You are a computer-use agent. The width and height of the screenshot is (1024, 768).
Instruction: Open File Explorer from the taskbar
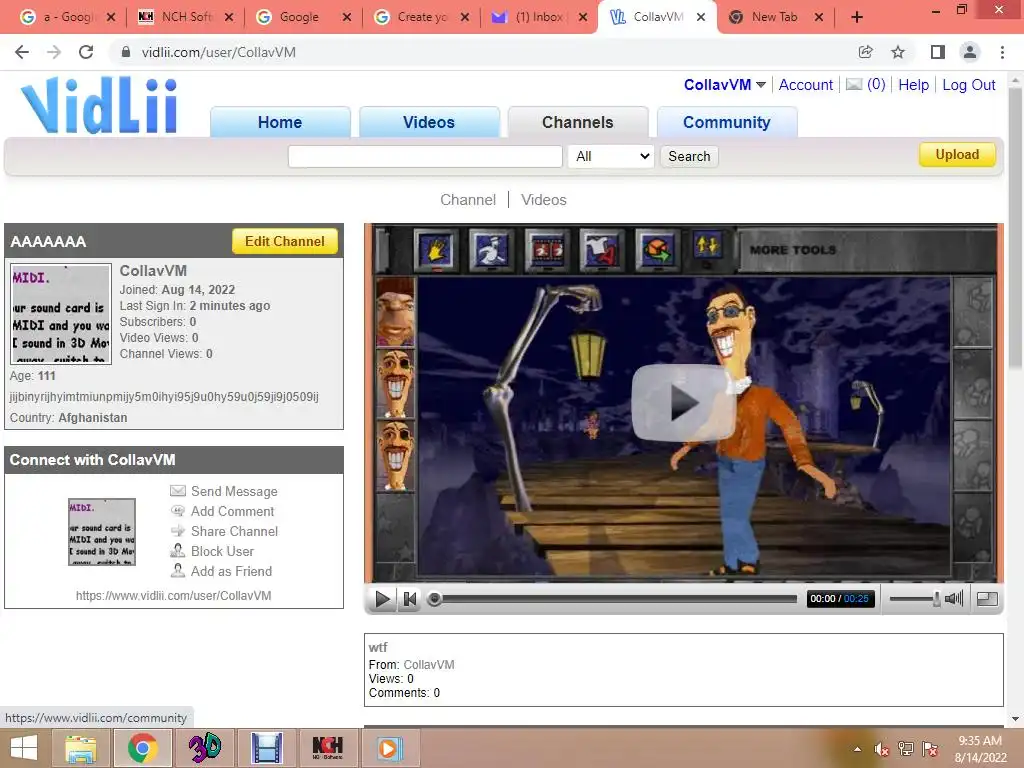[80, 748]
